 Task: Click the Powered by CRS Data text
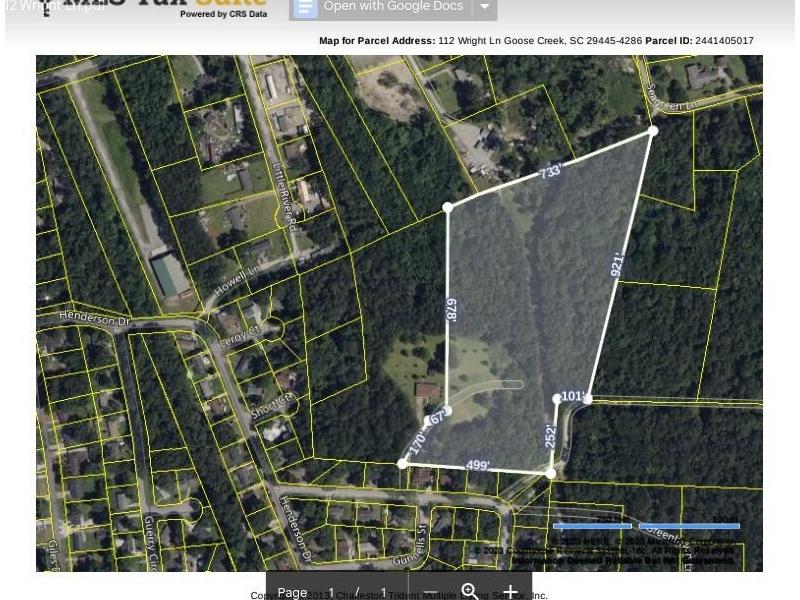click(x=223, y=14)
